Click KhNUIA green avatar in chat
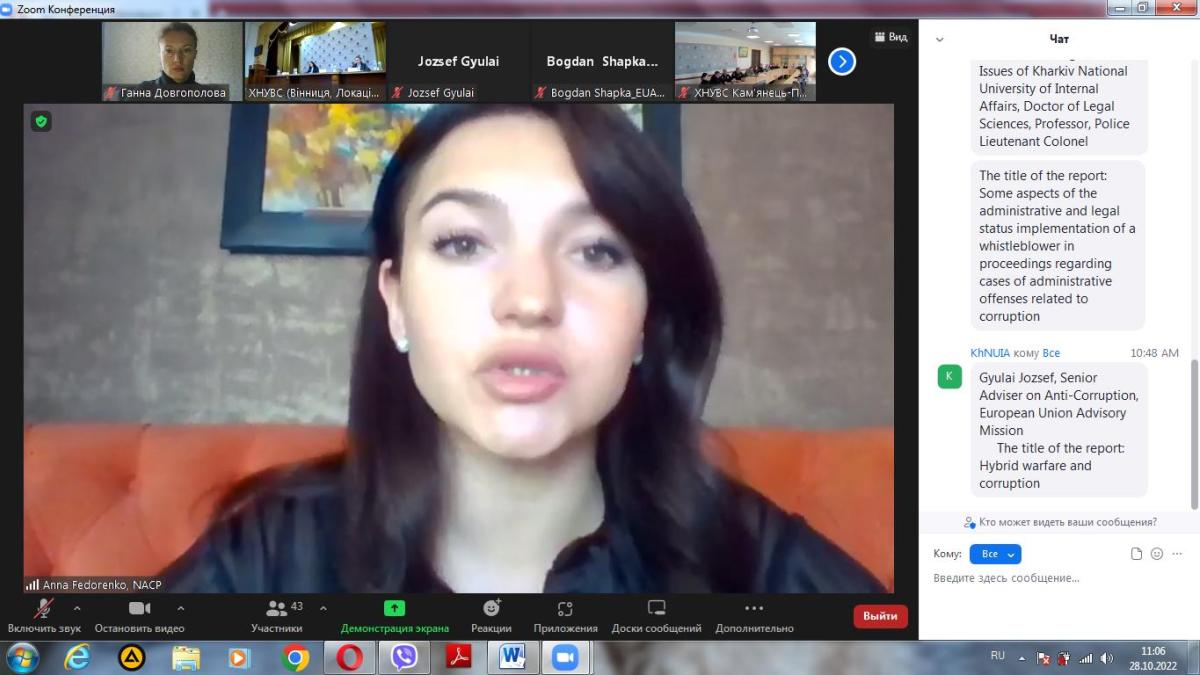Screen dimensions: 1200x675 point(950,377)
